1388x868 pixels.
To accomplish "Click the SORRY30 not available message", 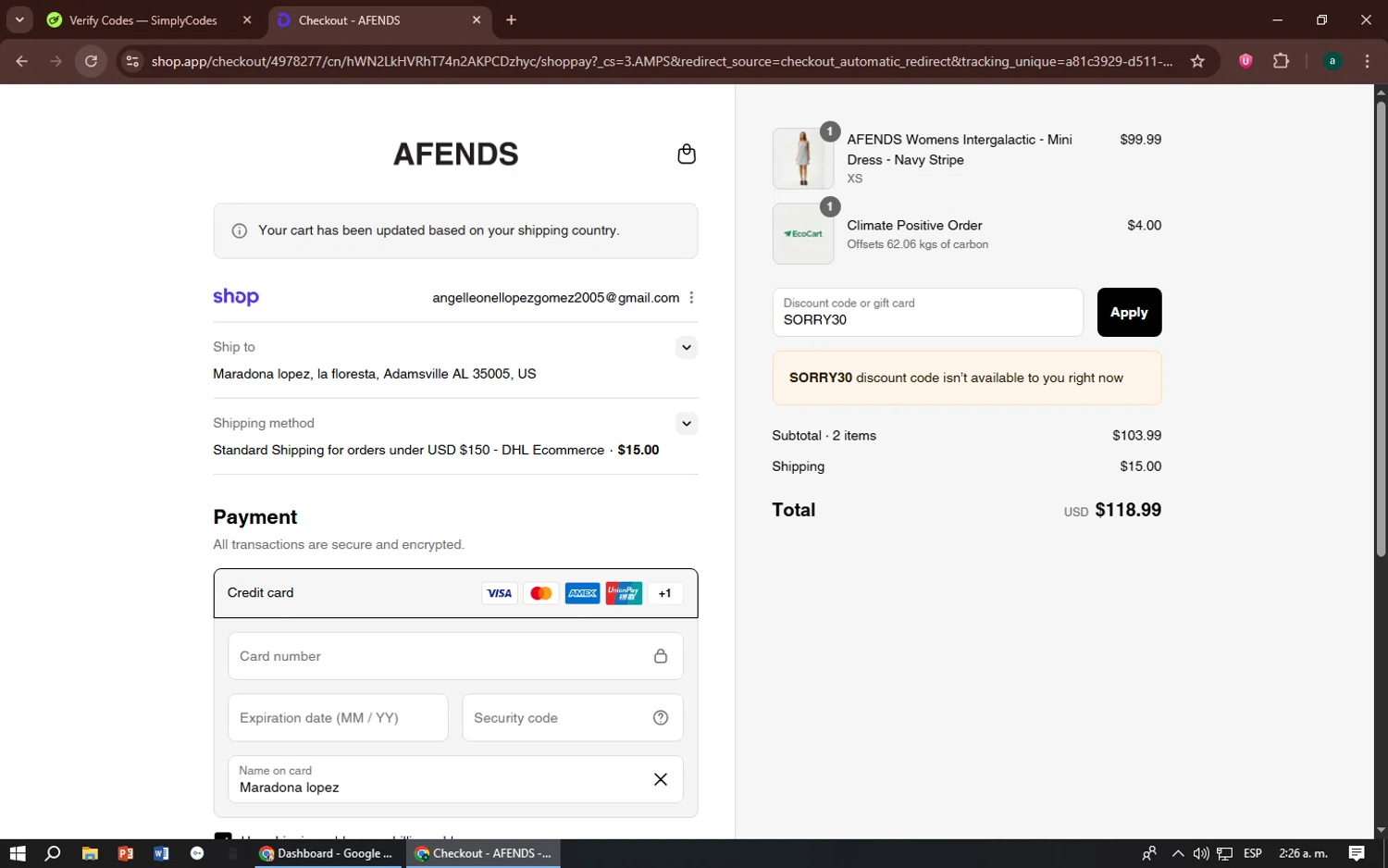I will pyautogui.click(x=966, y=378).
